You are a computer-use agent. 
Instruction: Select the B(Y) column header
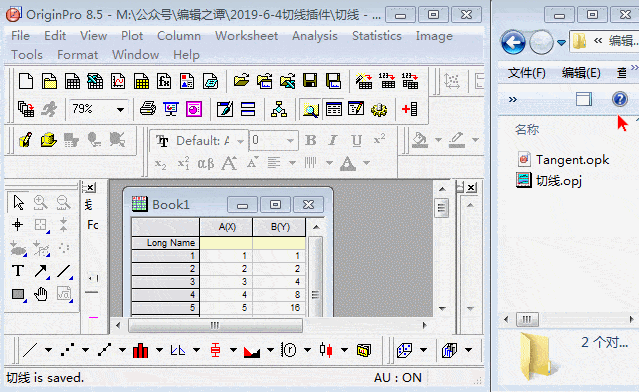279,227
